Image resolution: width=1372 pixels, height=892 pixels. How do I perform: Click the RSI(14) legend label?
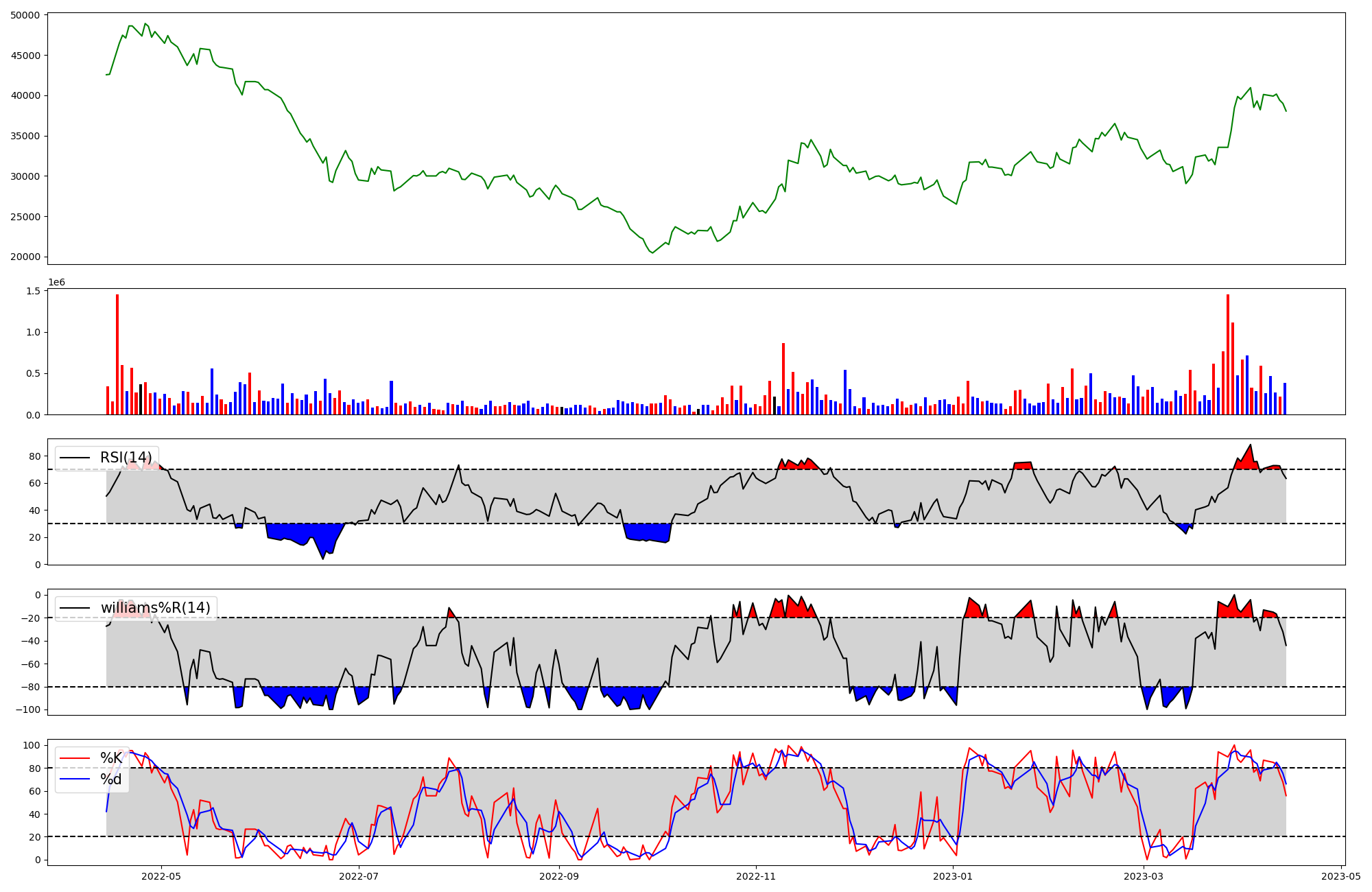click(x=126, y=458)
